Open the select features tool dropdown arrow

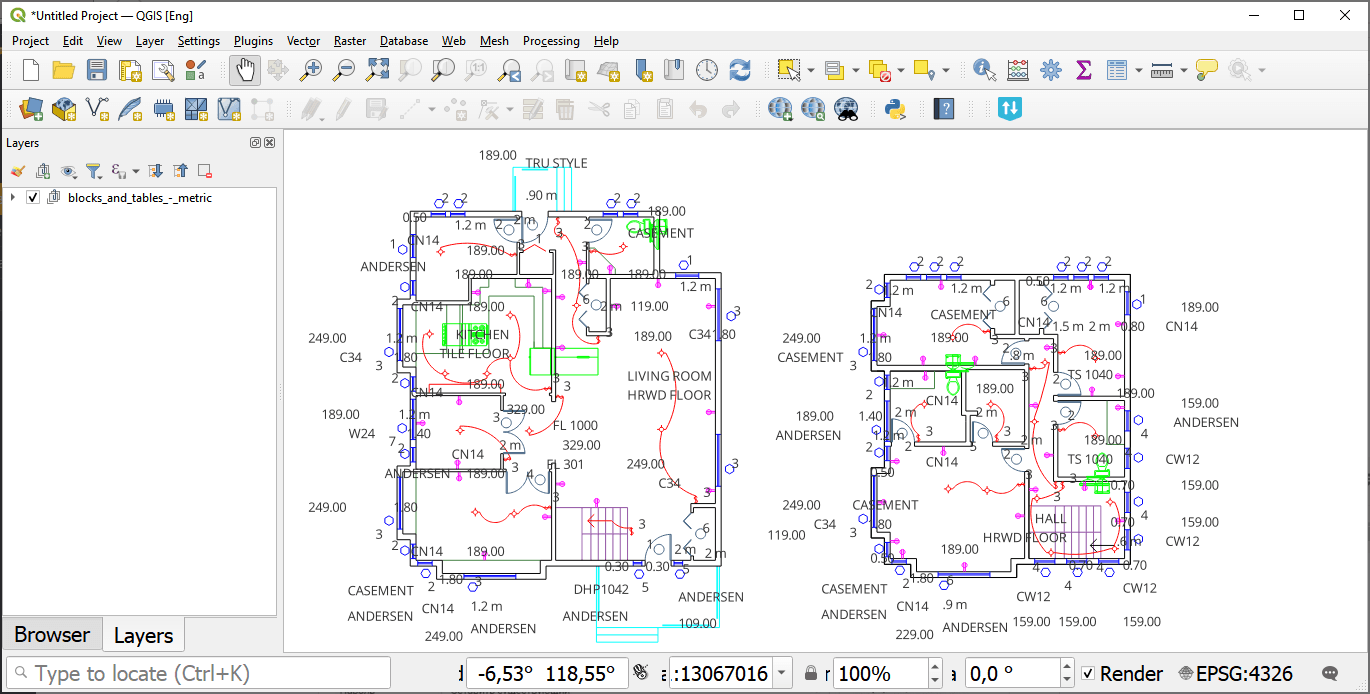click(x=810, y=71)
